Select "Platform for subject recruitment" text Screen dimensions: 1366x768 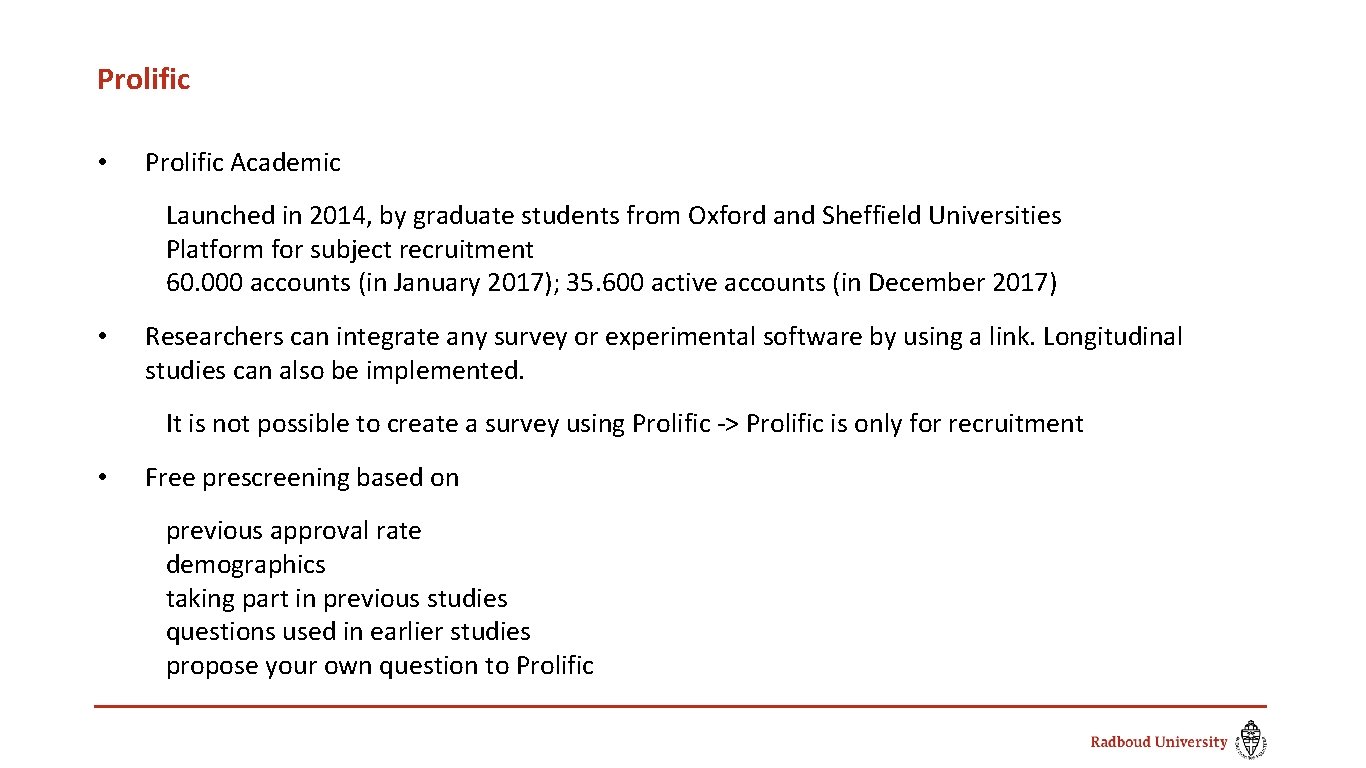350,249
